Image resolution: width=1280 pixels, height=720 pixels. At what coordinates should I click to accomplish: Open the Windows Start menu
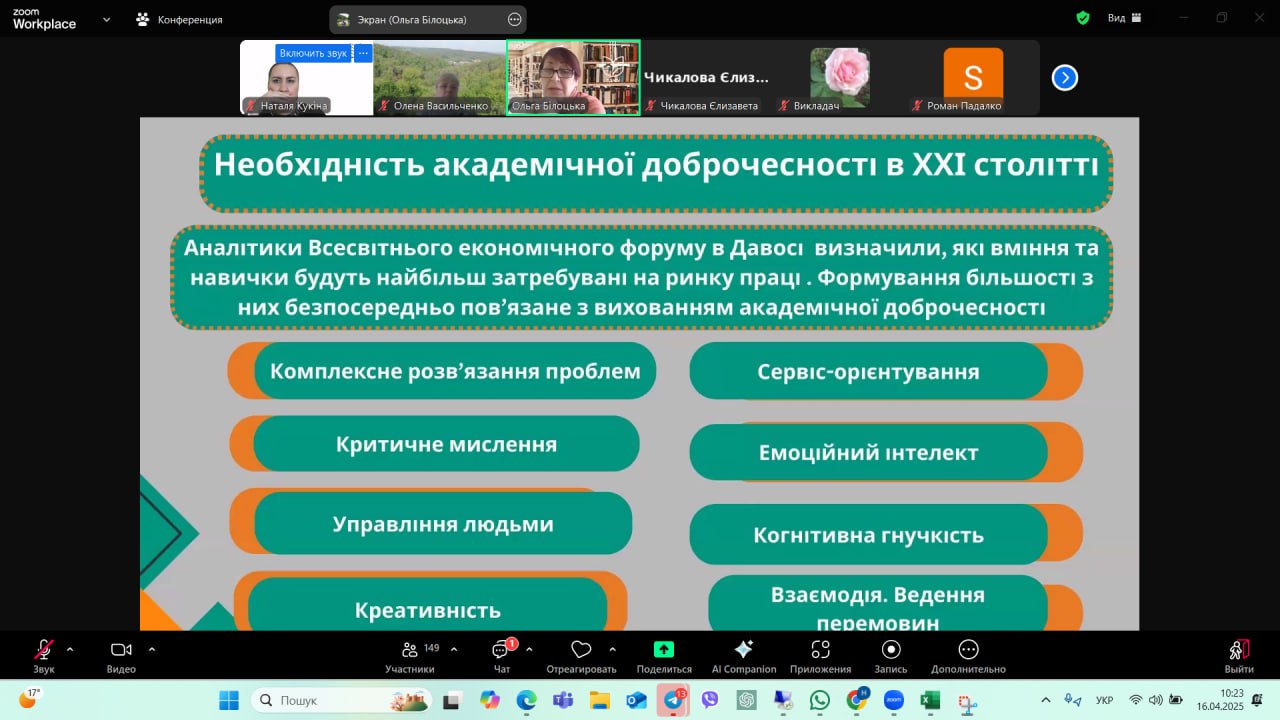coord(229,700)
